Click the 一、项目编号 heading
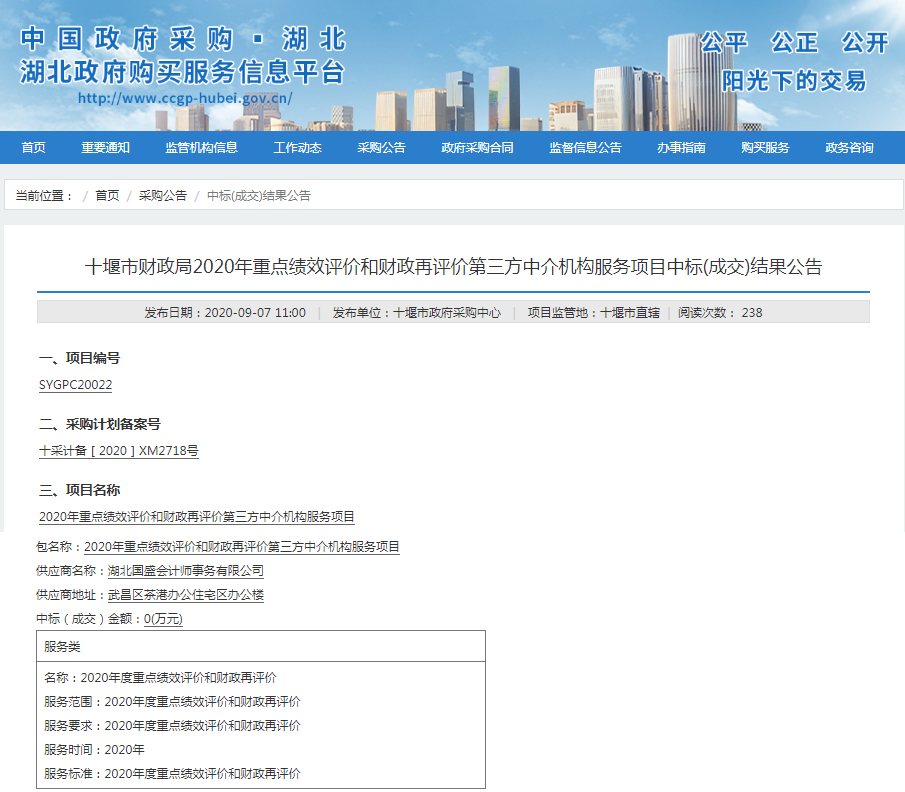The image size is (905, 792). click(80, 358)
